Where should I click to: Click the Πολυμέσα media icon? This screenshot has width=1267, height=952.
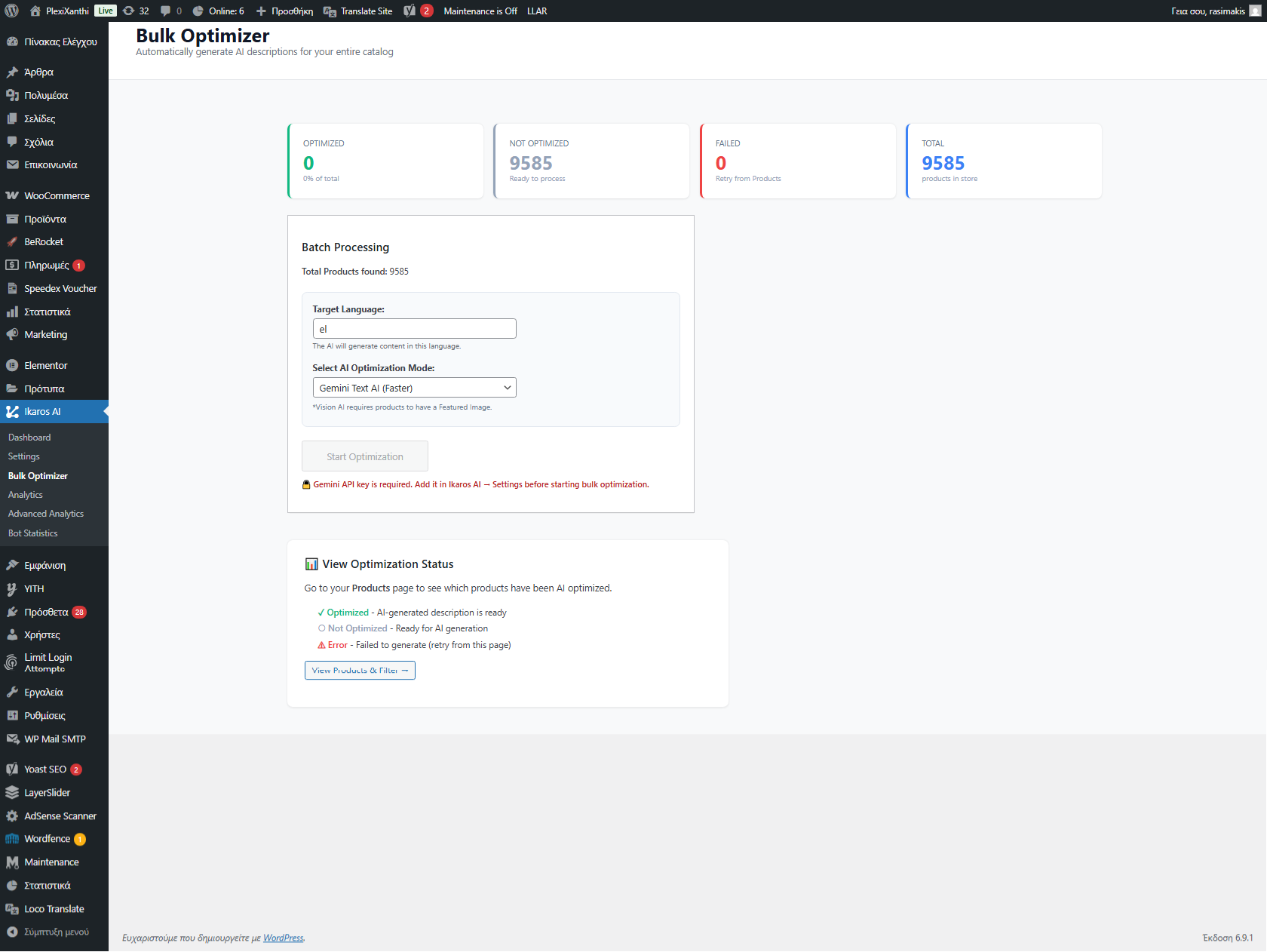12,95
